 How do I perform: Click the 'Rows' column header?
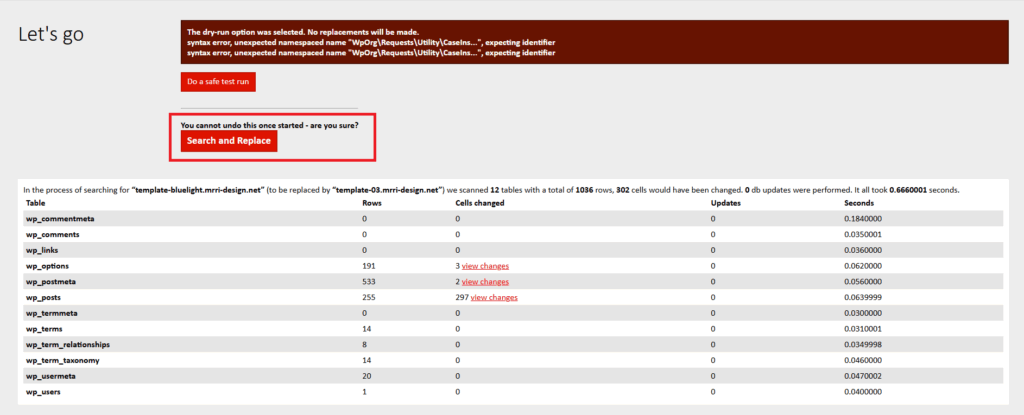click(371, 203)
